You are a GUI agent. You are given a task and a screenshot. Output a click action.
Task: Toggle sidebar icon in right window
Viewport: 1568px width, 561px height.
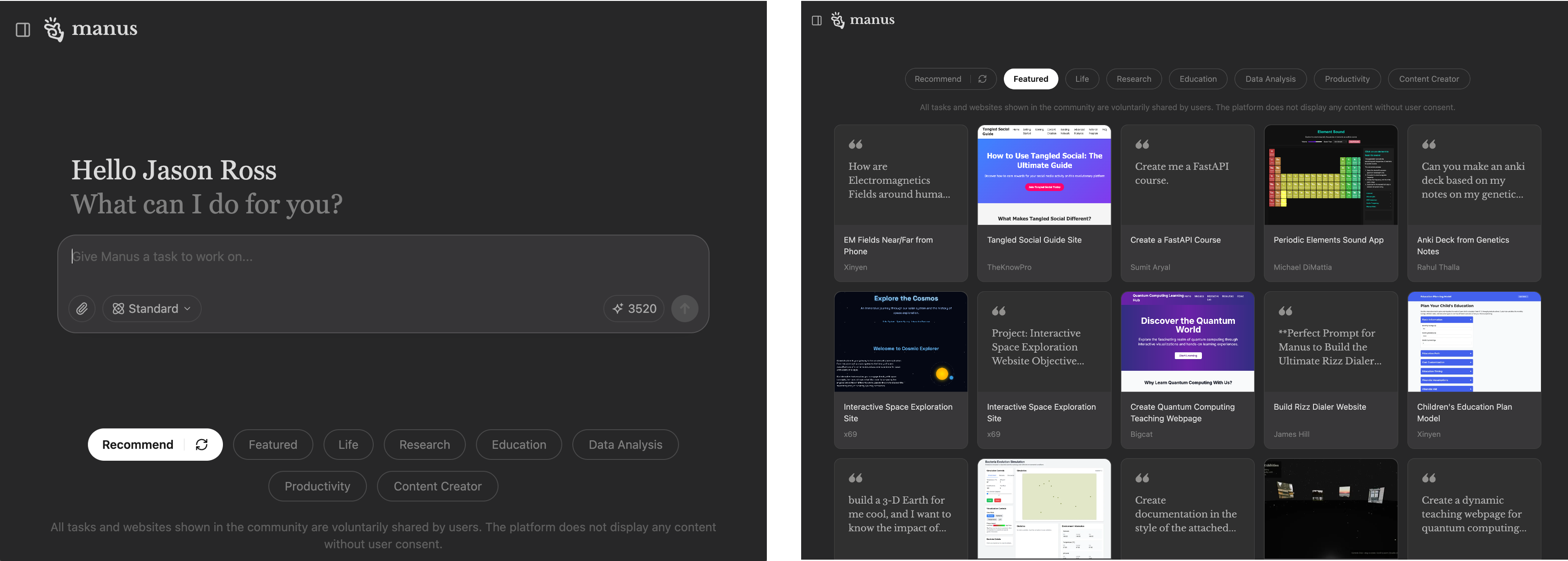pyautogui.click(x=817, y=21)
